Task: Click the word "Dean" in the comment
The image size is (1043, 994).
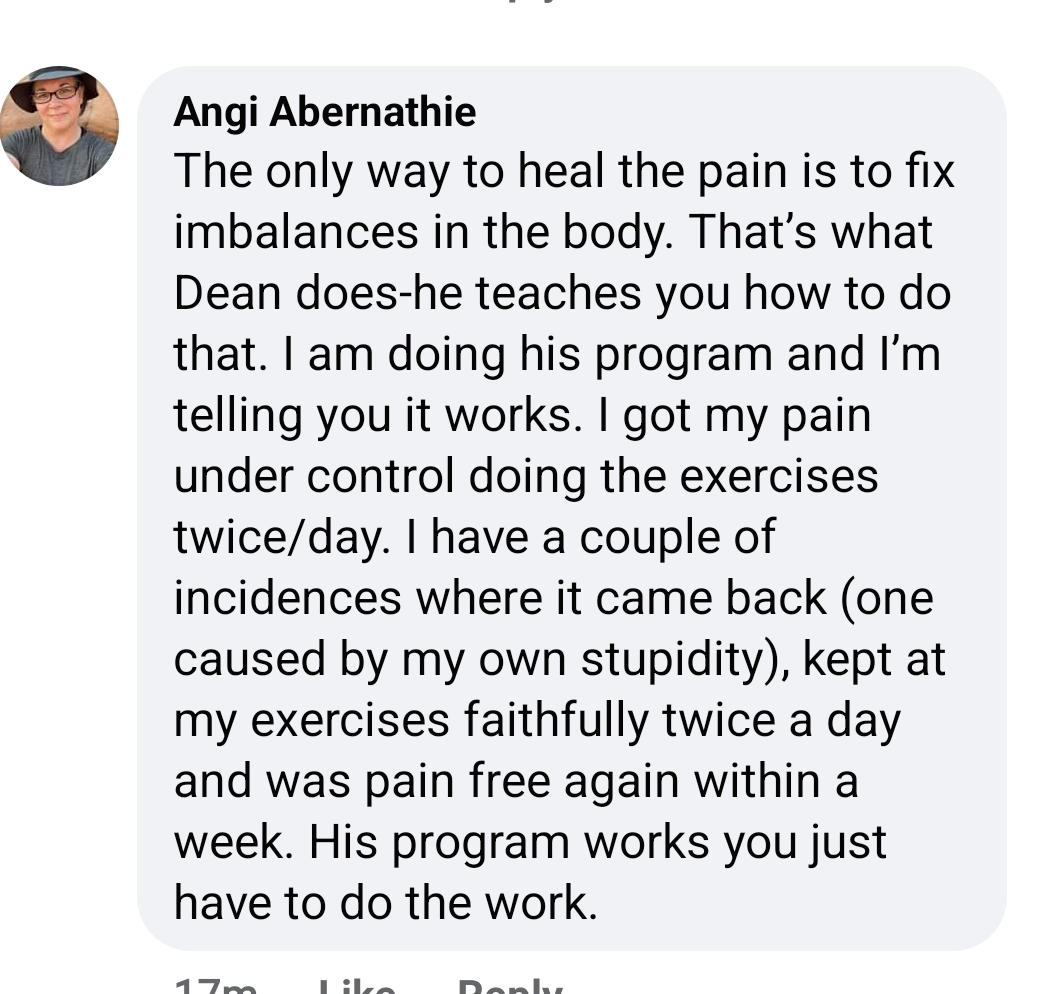Action: (227, 293)
